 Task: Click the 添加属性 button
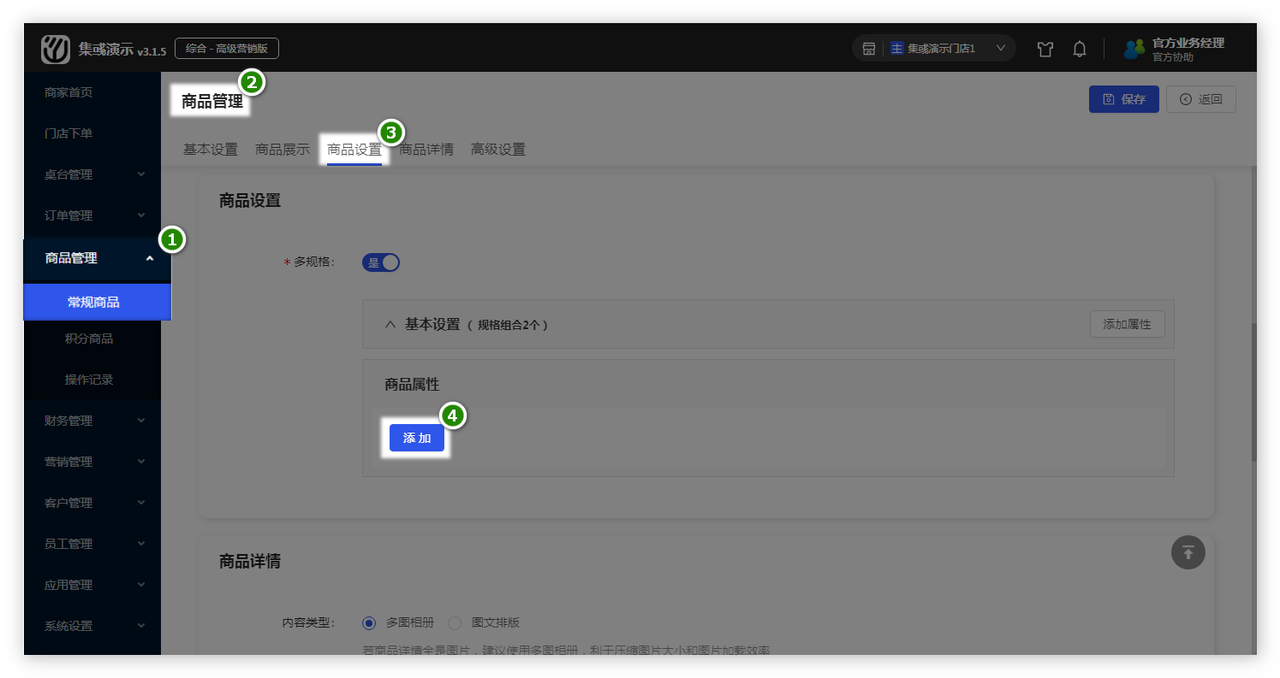1127,324
